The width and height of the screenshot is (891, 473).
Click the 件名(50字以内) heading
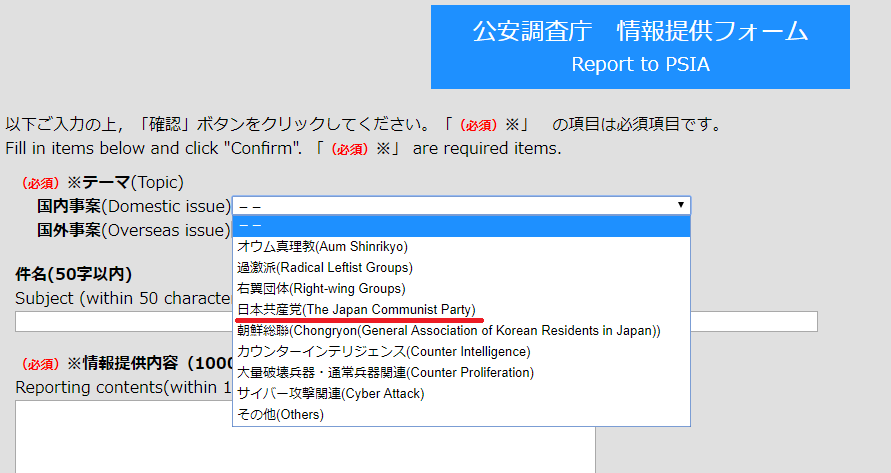click(74, 274)
